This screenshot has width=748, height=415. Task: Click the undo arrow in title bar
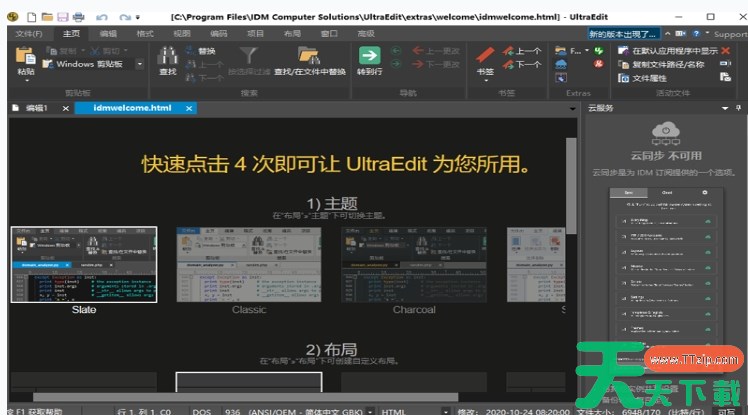101,17
